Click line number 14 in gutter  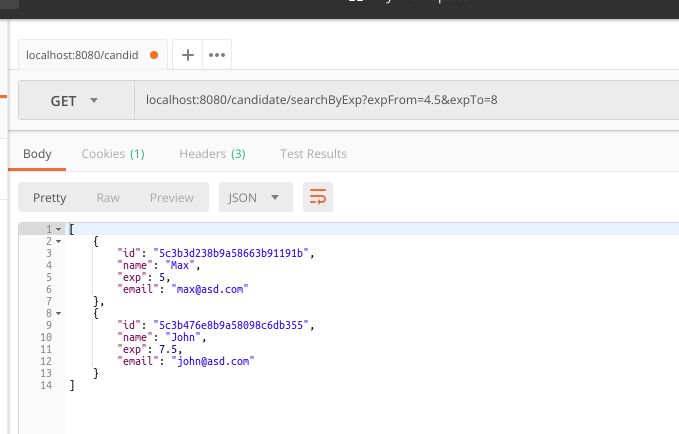[46, 385]
